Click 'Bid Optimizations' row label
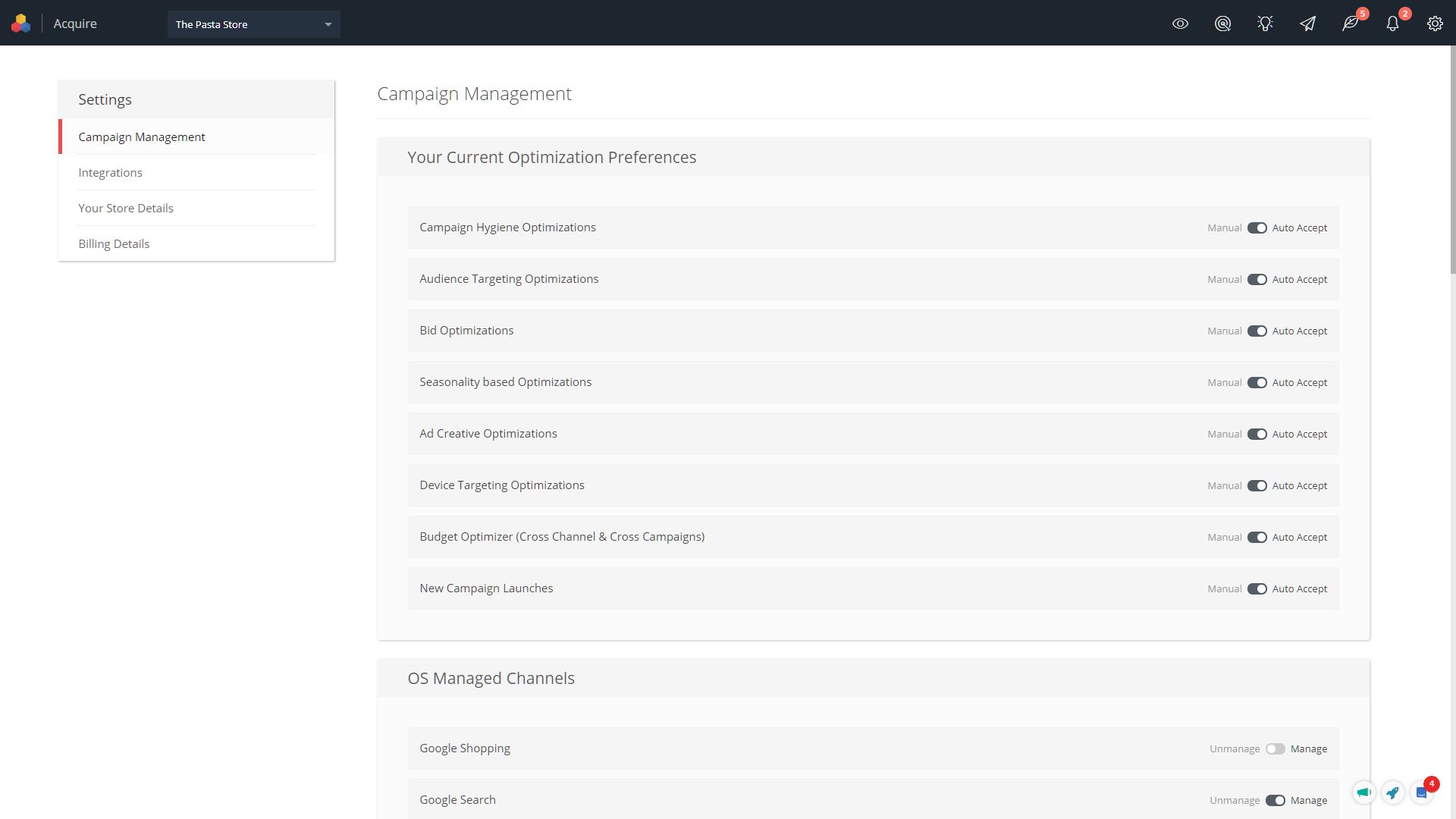 [466, 331]
